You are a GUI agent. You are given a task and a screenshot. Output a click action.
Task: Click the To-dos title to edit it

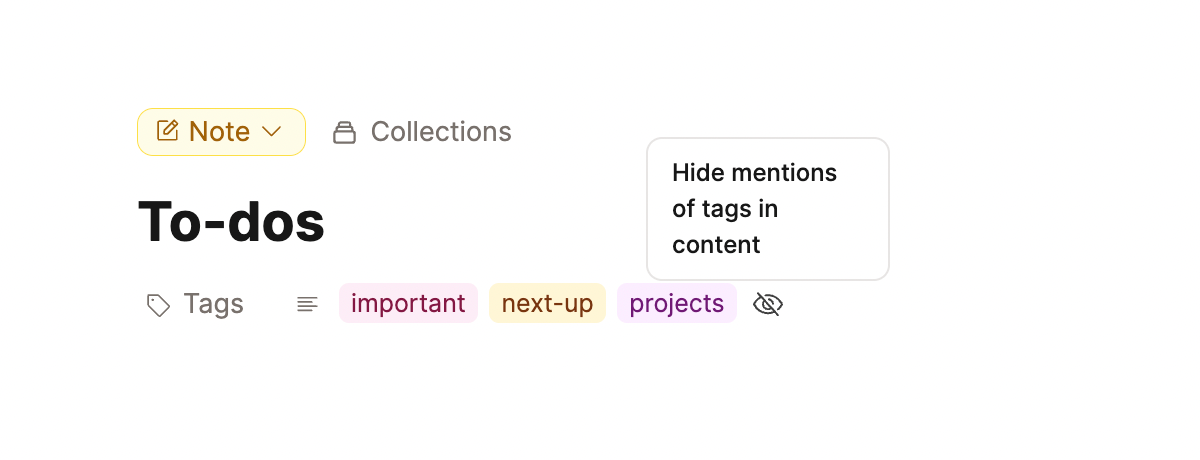pyautogui.click(x=231, y=221)
